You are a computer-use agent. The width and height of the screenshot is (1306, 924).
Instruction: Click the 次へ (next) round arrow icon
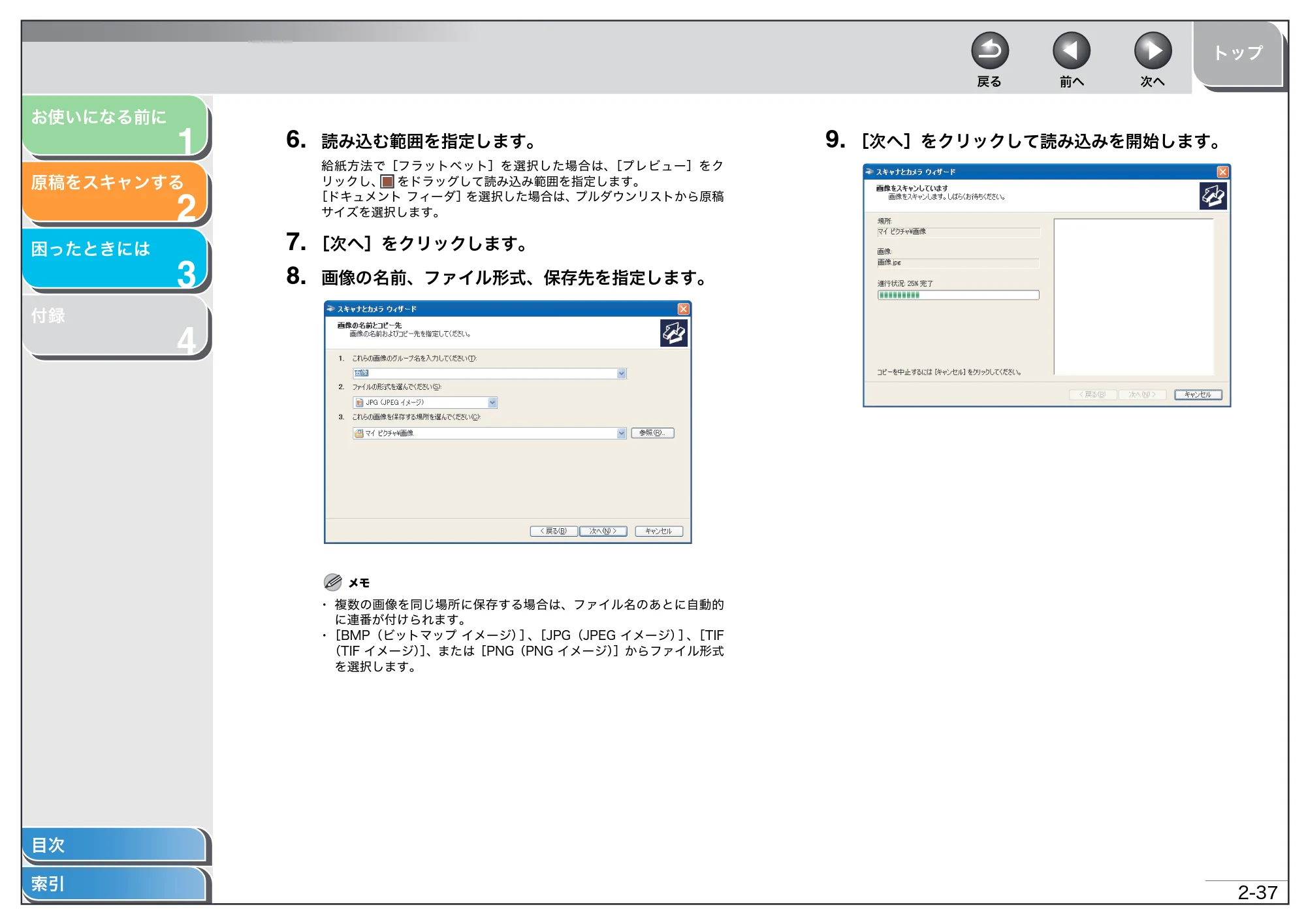point(1153,50)
